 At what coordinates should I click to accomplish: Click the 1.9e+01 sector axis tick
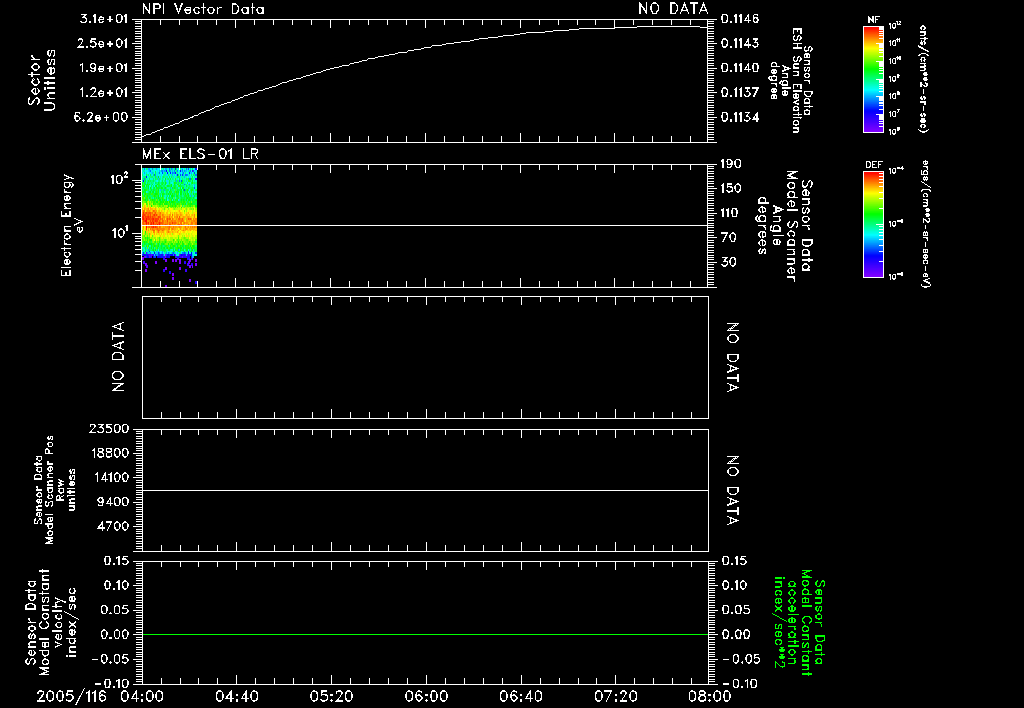(103, 68)
